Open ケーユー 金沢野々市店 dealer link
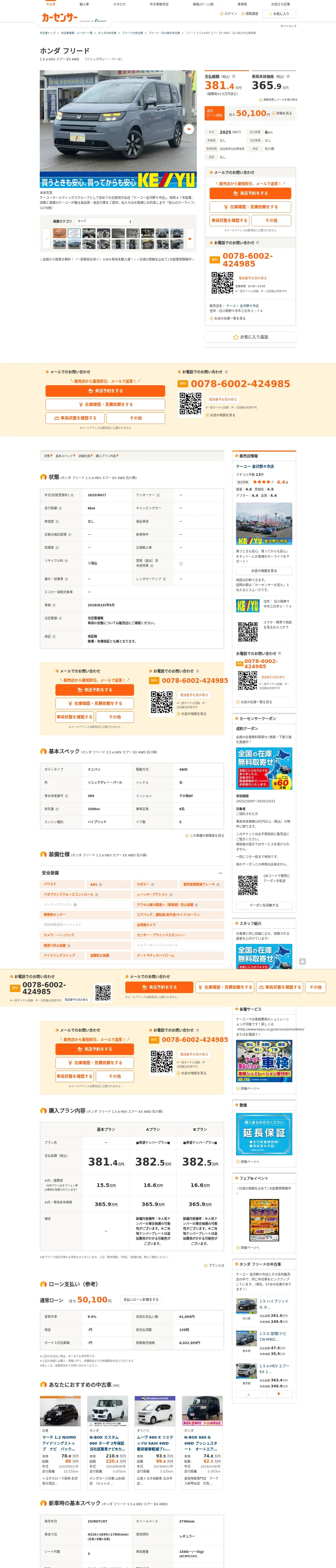 pyautogui.click(x=255, y=466)
